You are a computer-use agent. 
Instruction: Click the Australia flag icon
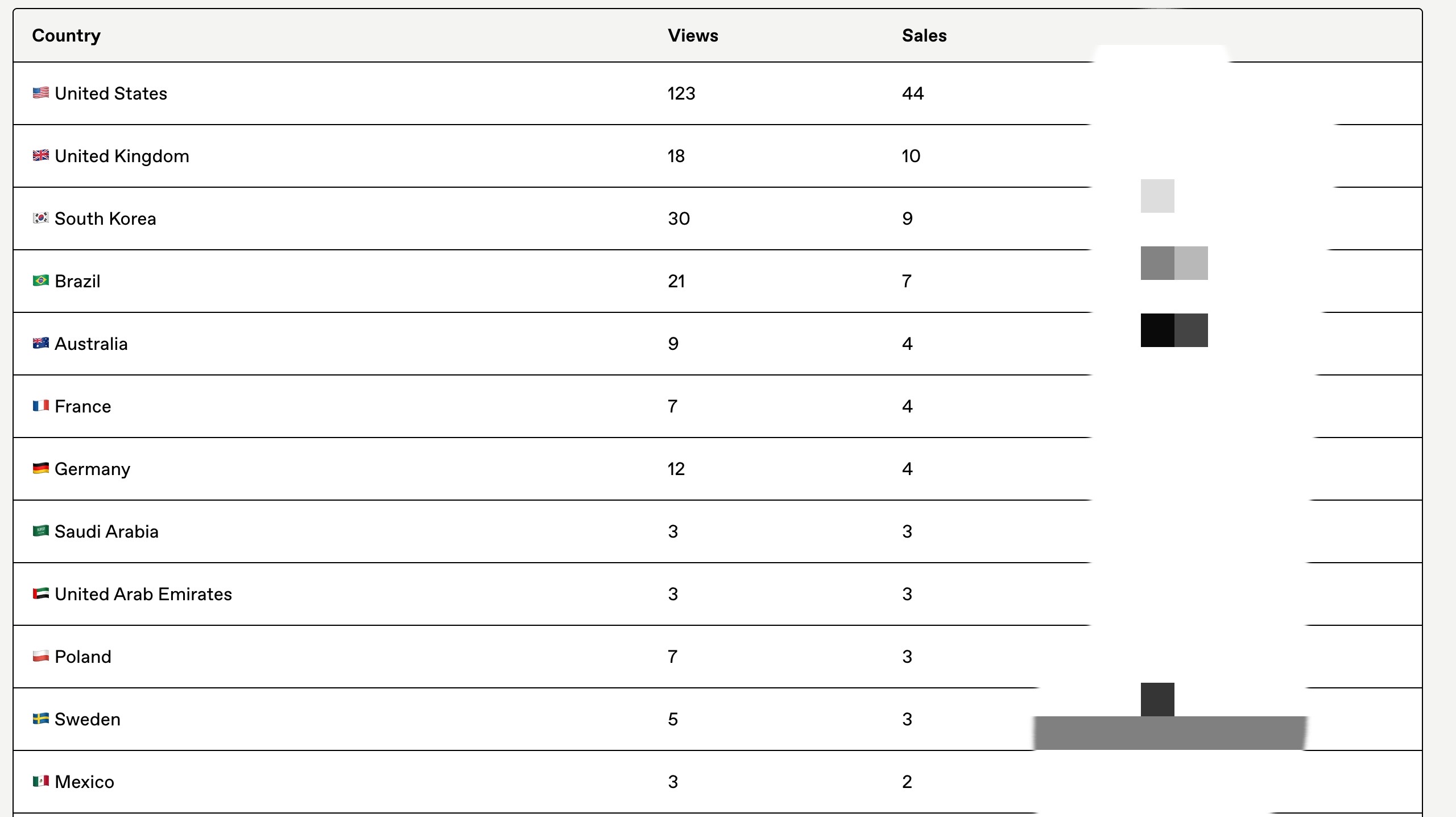[40, 343]
